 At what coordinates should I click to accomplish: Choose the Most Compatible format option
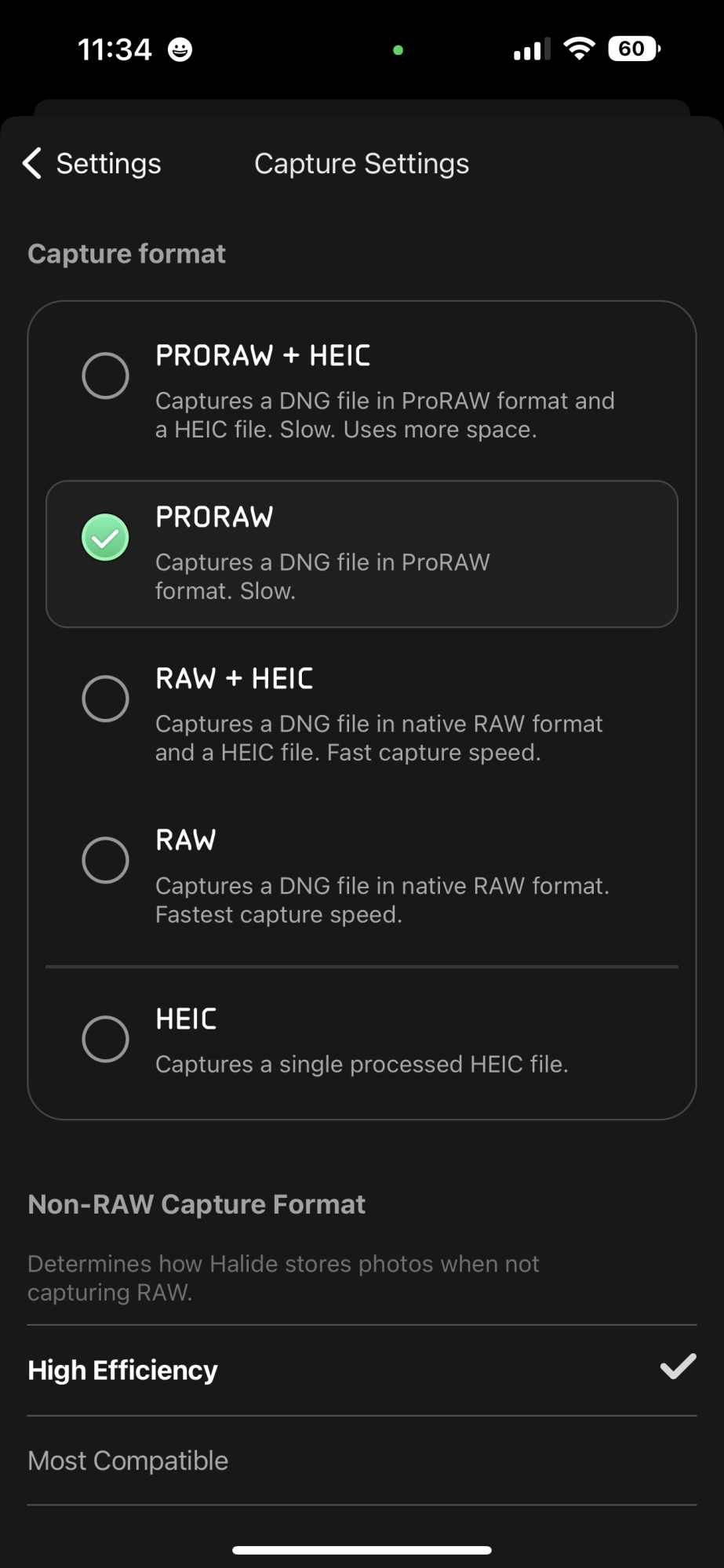tap(362, 1461)
